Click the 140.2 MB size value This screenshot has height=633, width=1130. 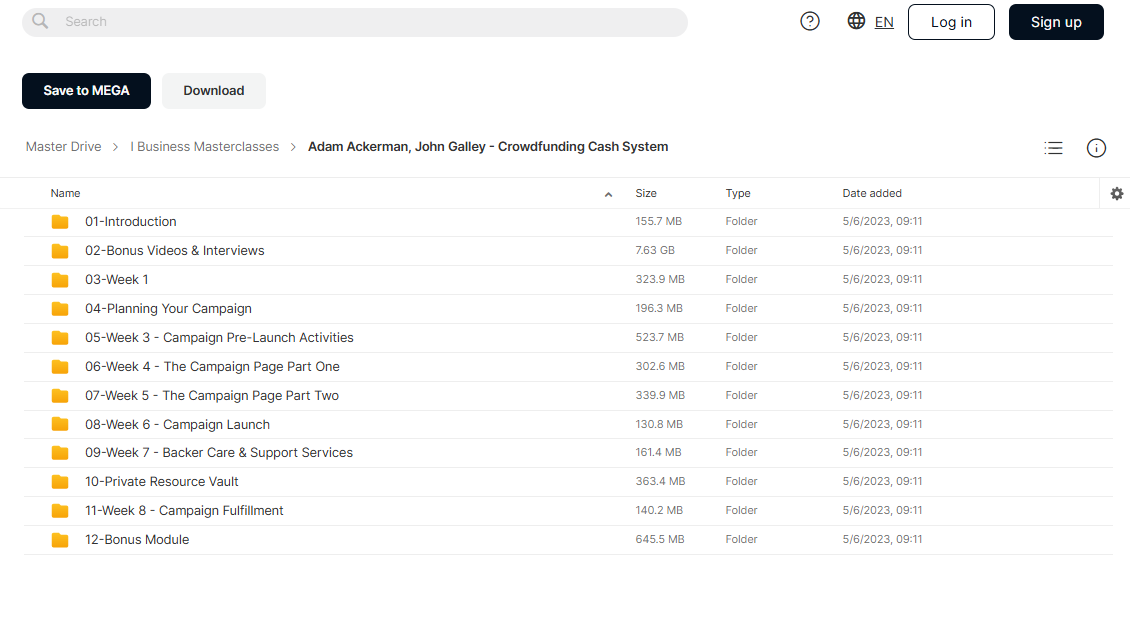659,510
